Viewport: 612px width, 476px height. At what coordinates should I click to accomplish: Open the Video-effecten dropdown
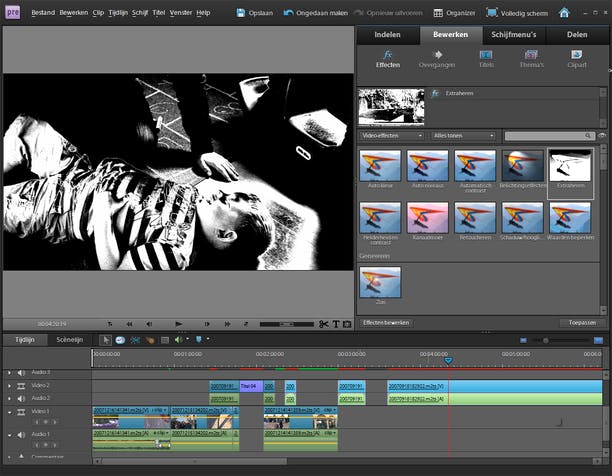pos(392,135)
